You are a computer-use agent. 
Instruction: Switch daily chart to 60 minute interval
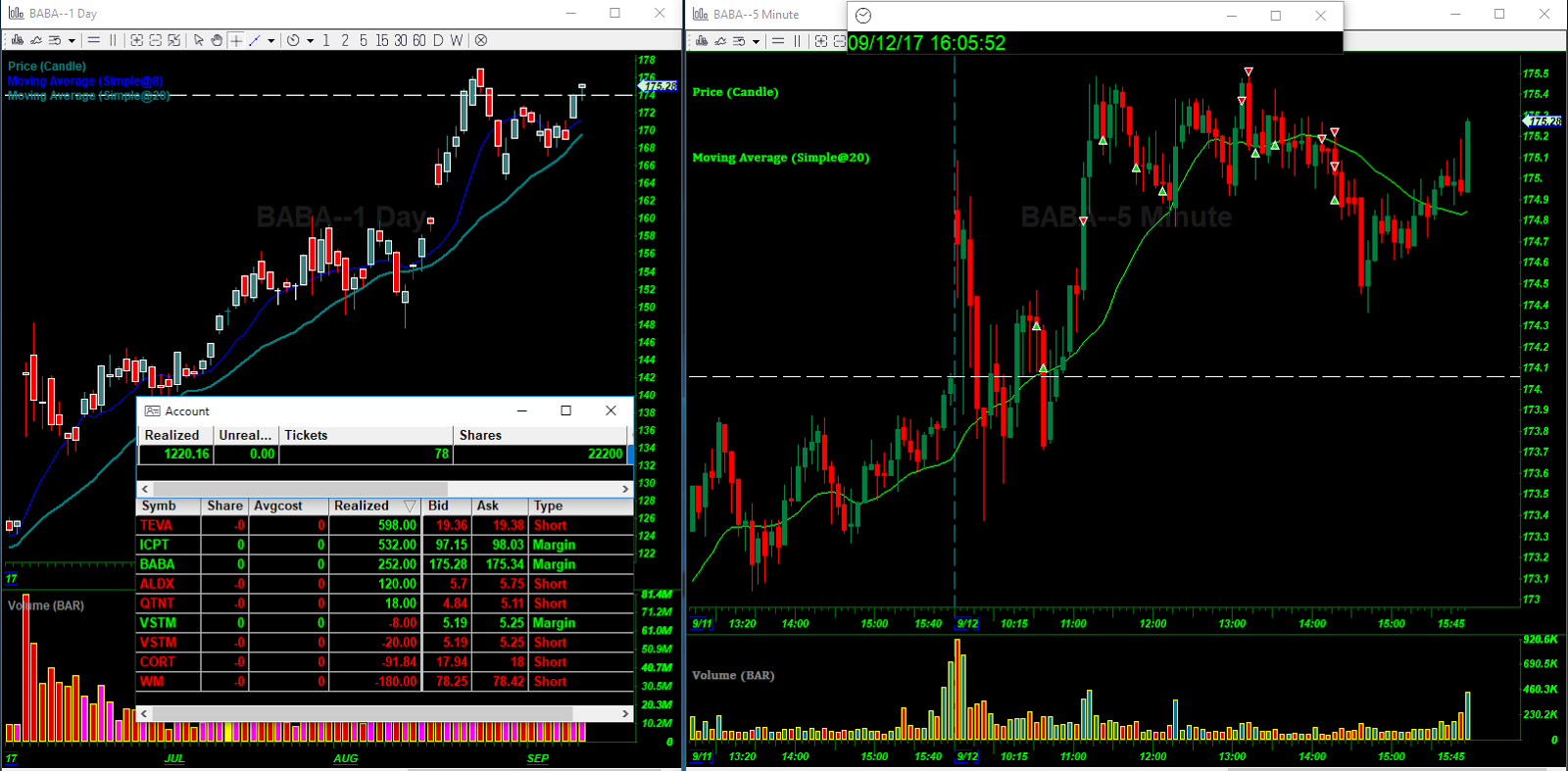[419, 40]
